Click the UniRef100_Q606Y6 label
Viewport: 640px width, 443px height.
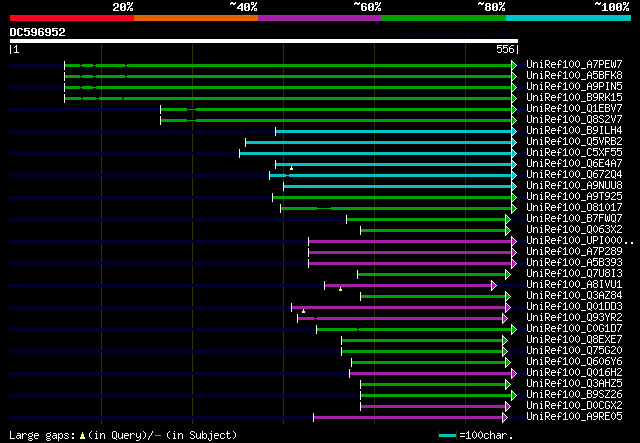[574, 362]
